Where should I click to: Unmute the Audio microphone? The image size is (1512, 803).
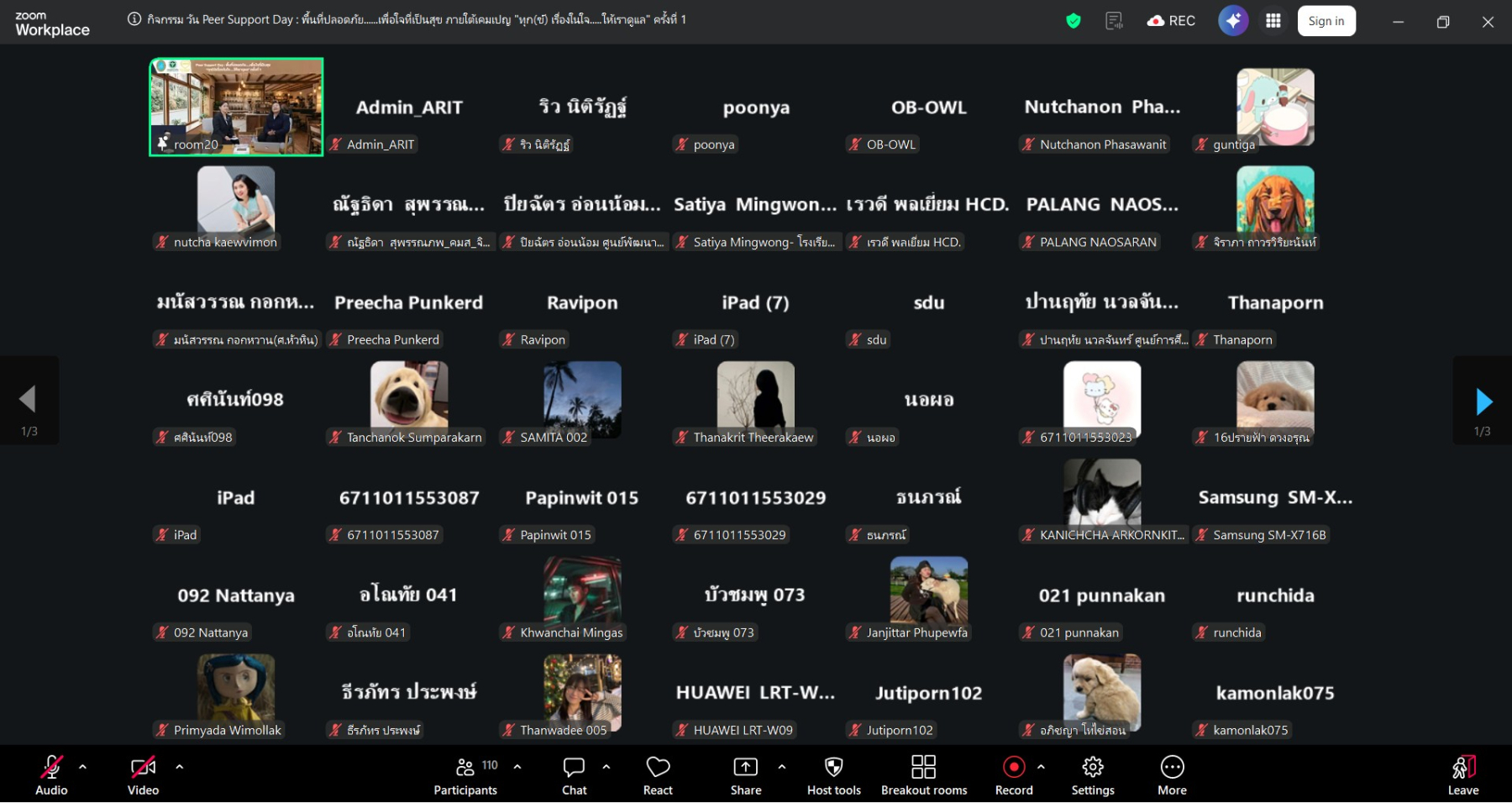pyautogui.click(x=51, y=775)
